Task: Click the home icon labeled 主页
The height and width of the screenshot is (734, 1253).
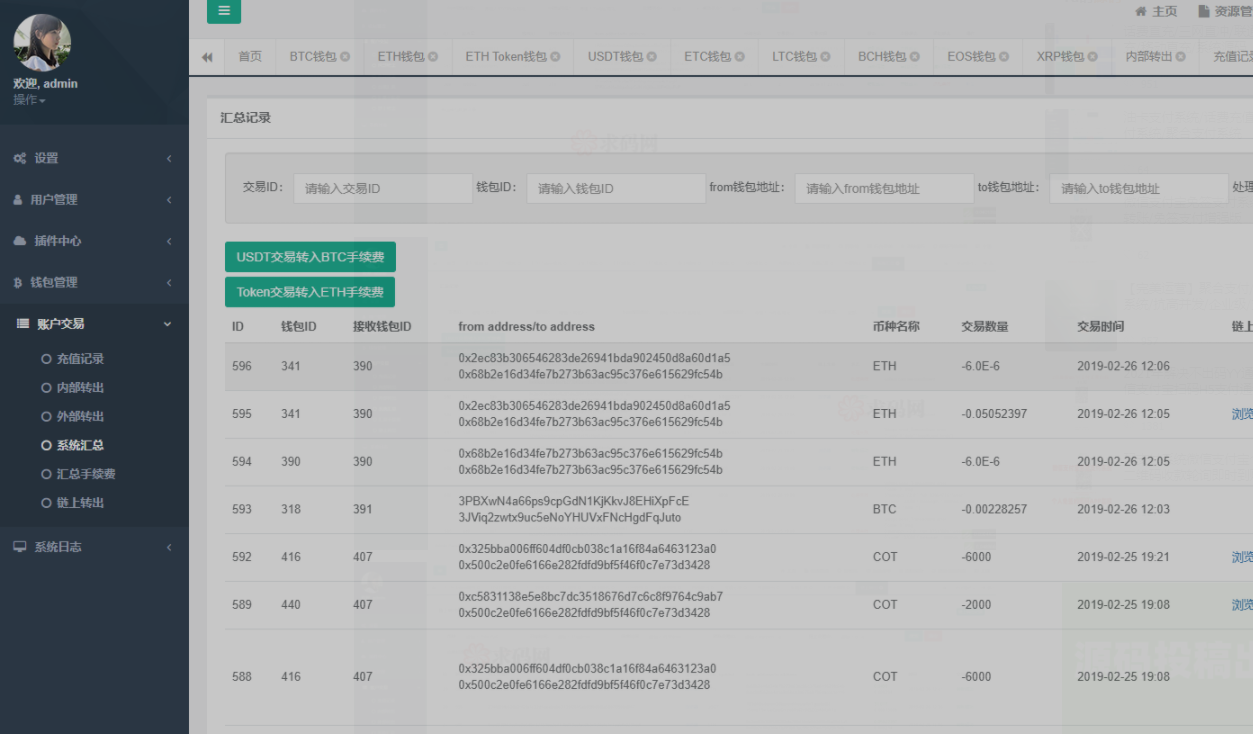Action: pos(1156,11)
